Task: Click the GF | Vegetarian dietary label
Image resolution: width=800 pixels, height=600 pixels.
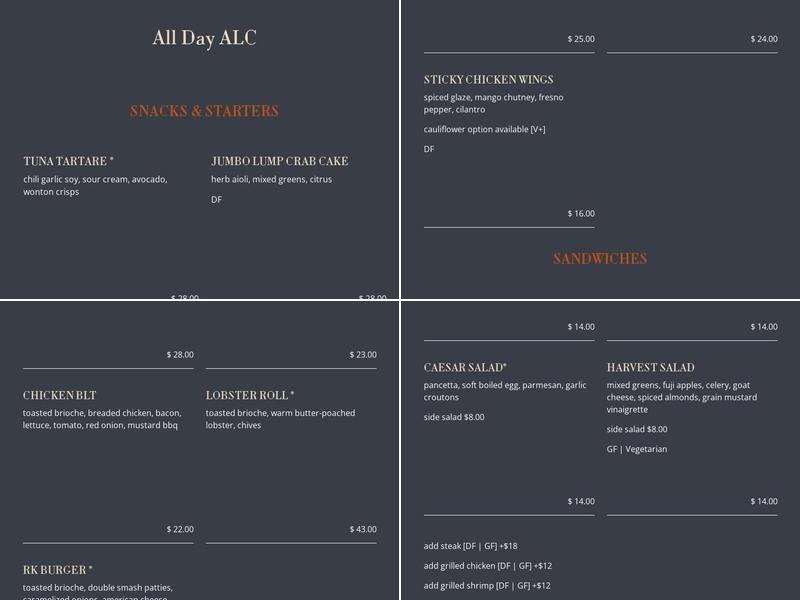Action: tap(636, 449)
